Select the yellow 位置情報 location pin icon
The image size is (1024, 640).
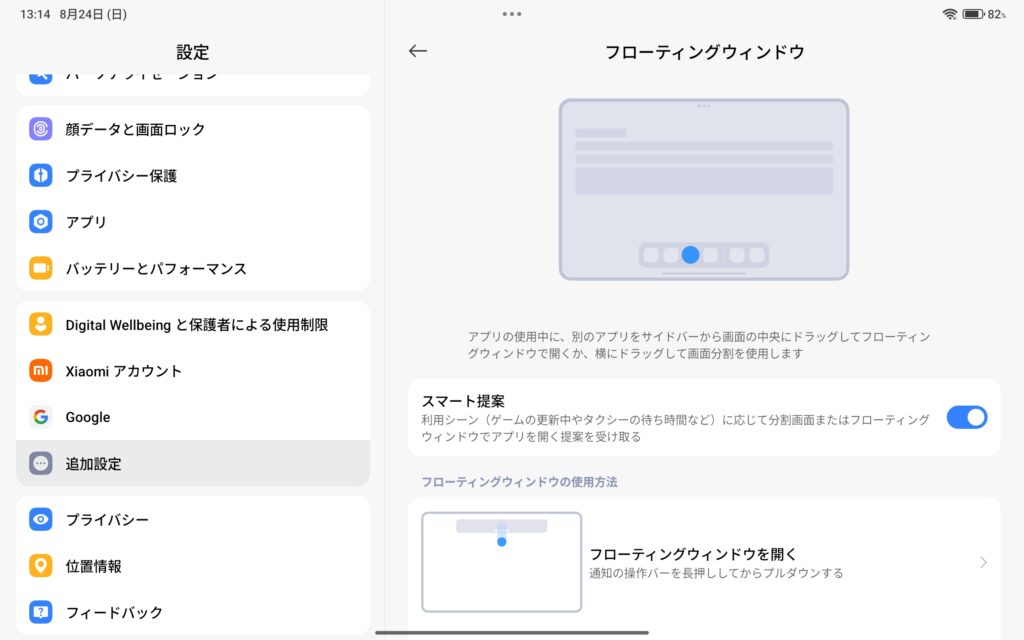(x=40, y=566)
